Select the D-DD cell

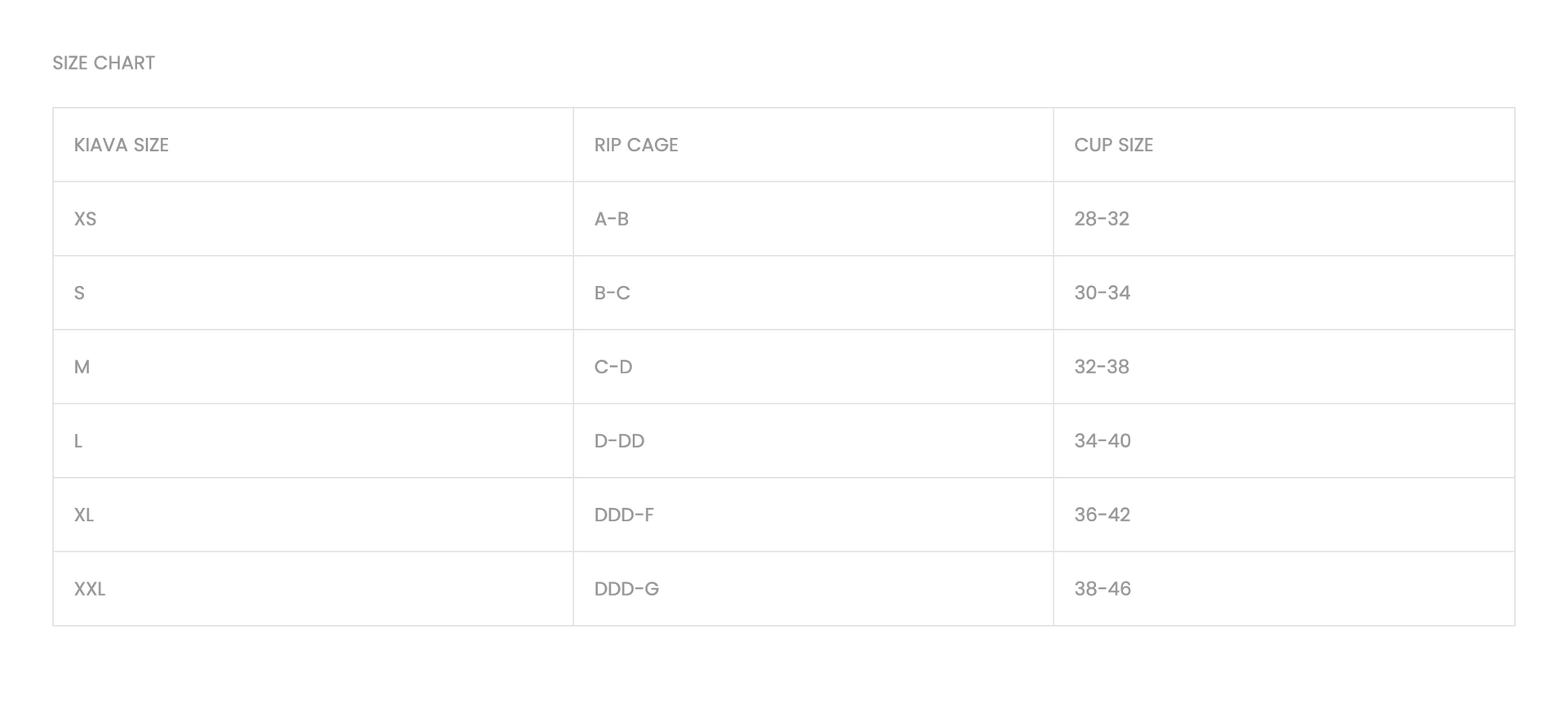(x=619, y=441)
